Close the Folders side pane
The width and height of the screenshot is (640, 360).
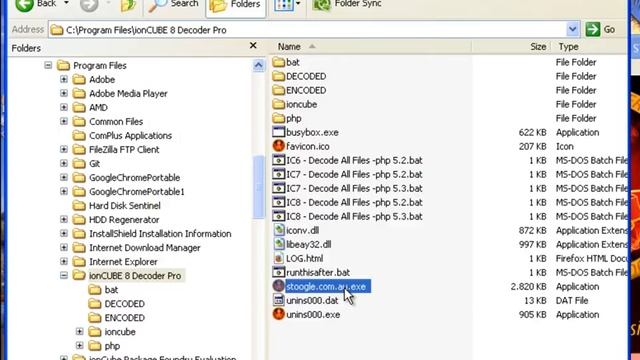pyautogui.click(x=253, y=46)
